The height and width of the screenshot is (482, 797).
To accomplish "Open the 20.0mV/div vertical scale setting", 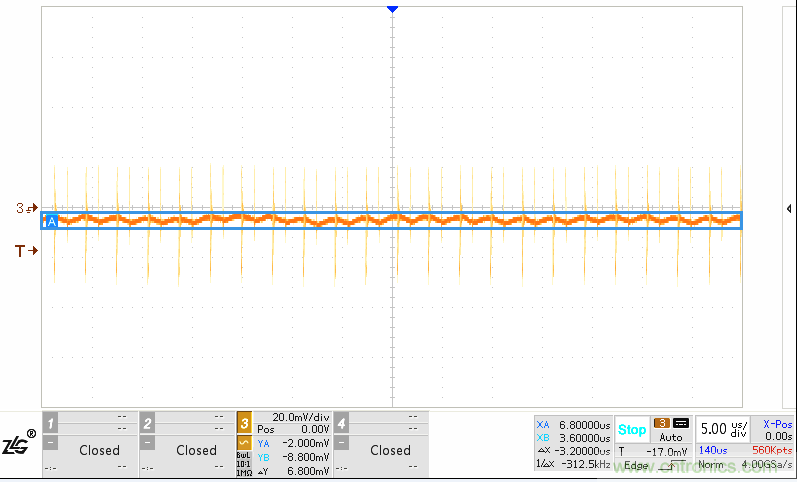I will click(300, 417).
